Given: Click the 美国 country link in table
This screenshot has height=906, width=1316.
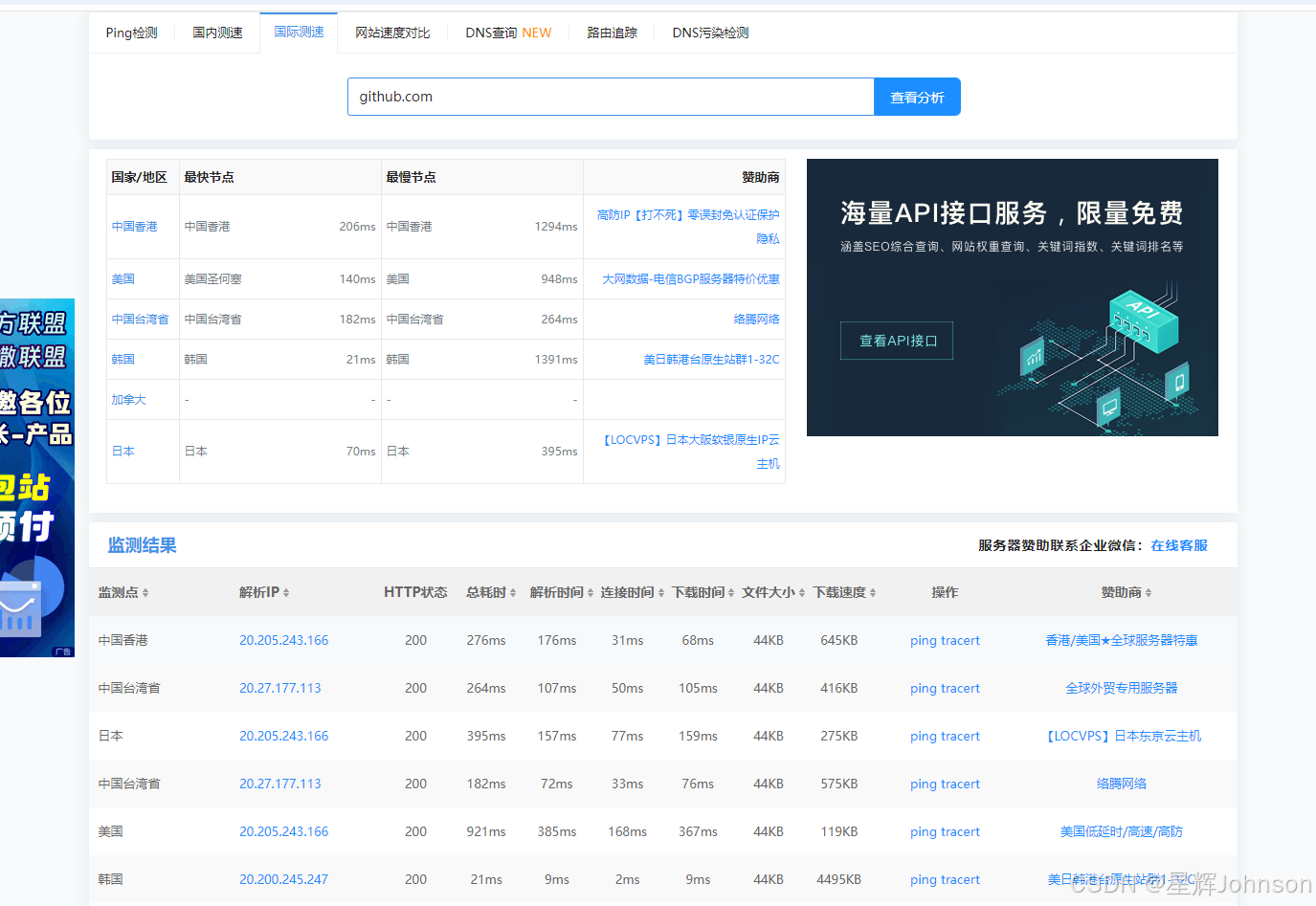Looking at the screenshot, I should coord(123,278).
